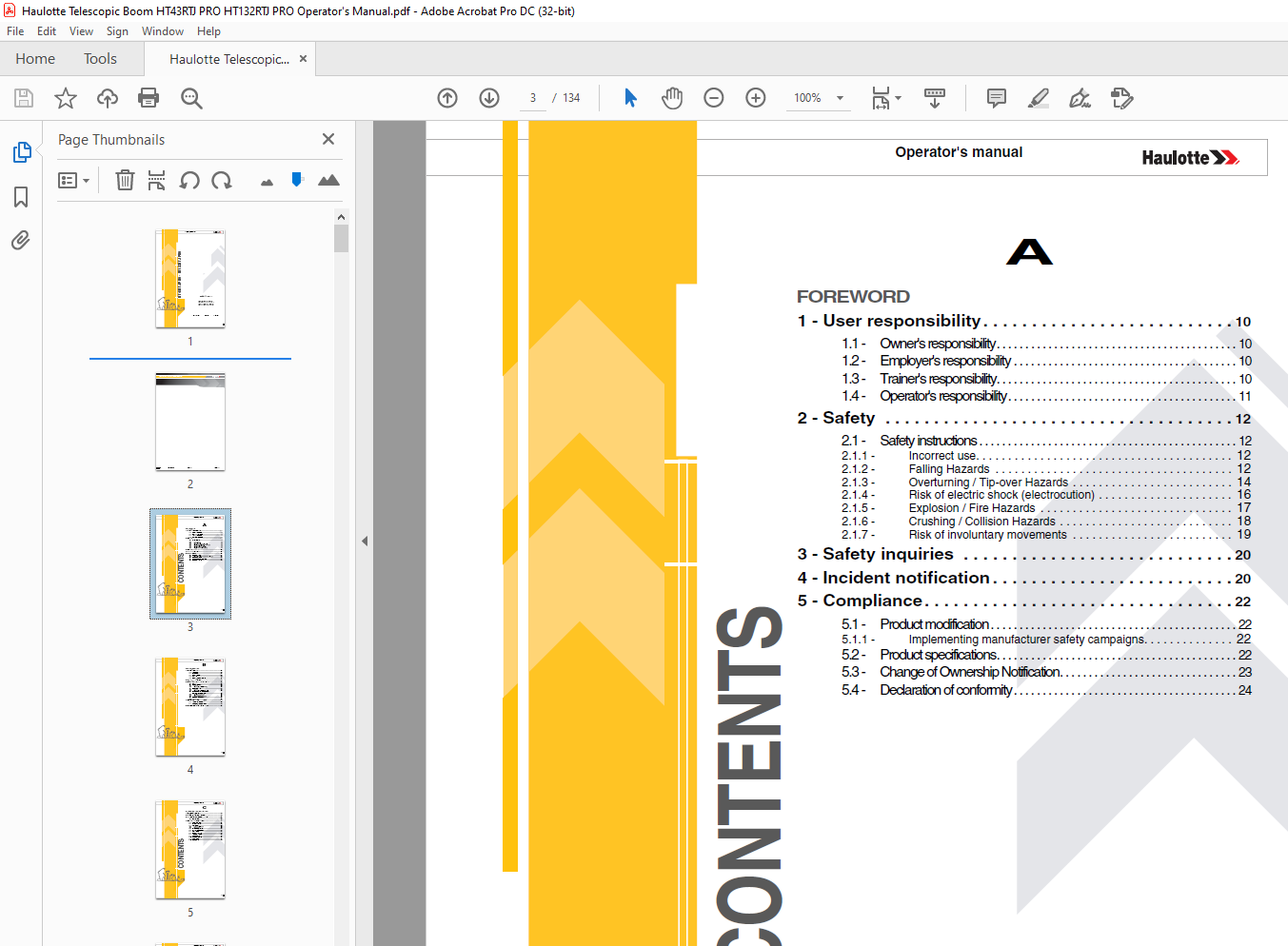
Task: Add the file to starred with the star icon
Action: point(66,98)
